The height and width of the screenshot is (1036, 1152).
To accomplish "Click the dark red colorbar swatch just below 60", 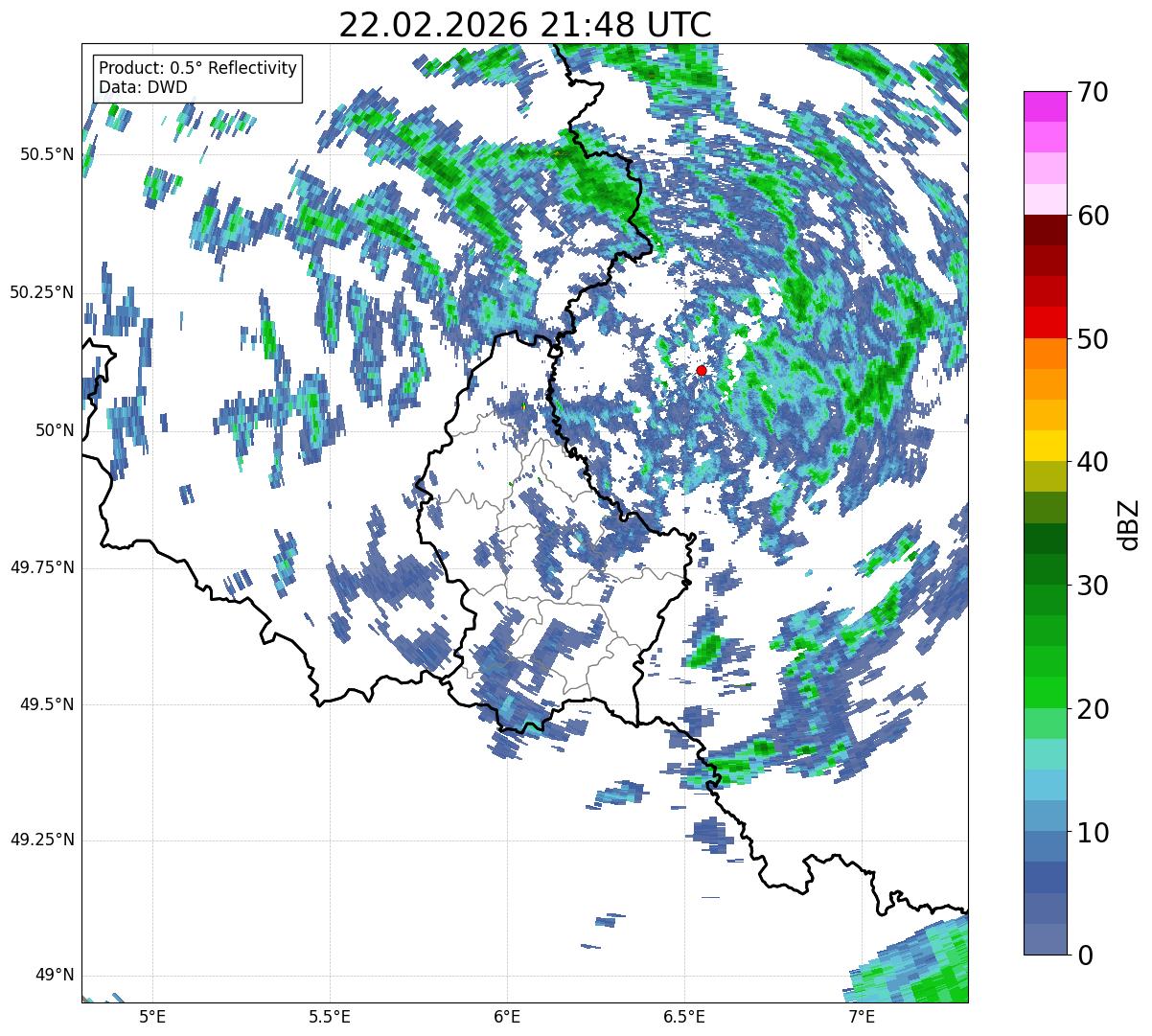I will click(x=1045, y=230).
